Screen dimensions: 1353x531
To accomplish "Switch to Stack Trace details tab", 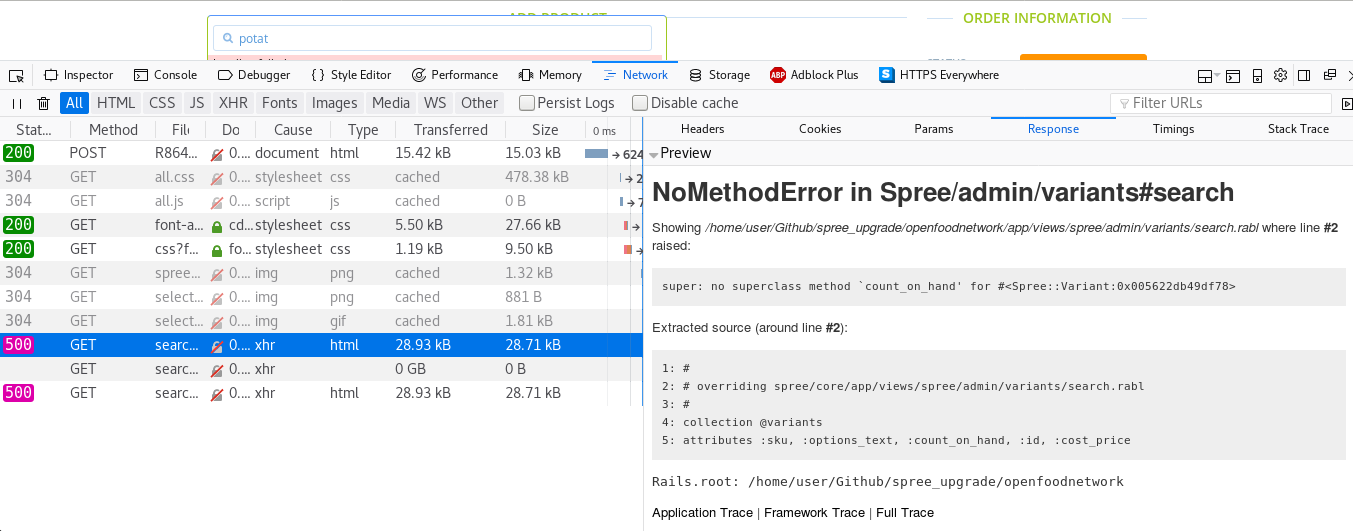I will [1298, 129].
